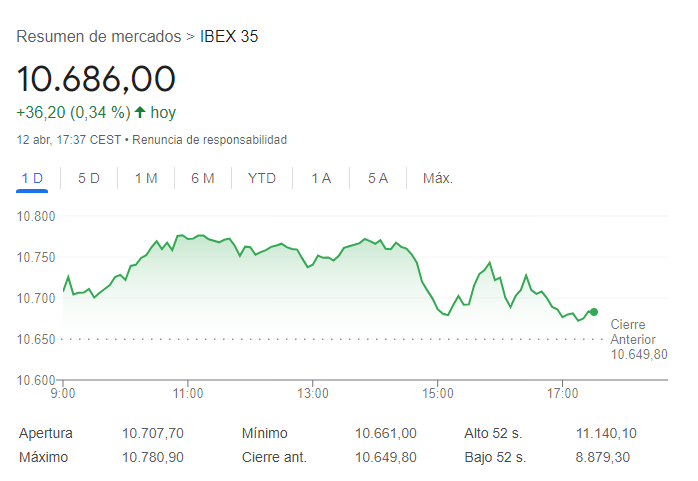Show the Máx. time range

438,178
